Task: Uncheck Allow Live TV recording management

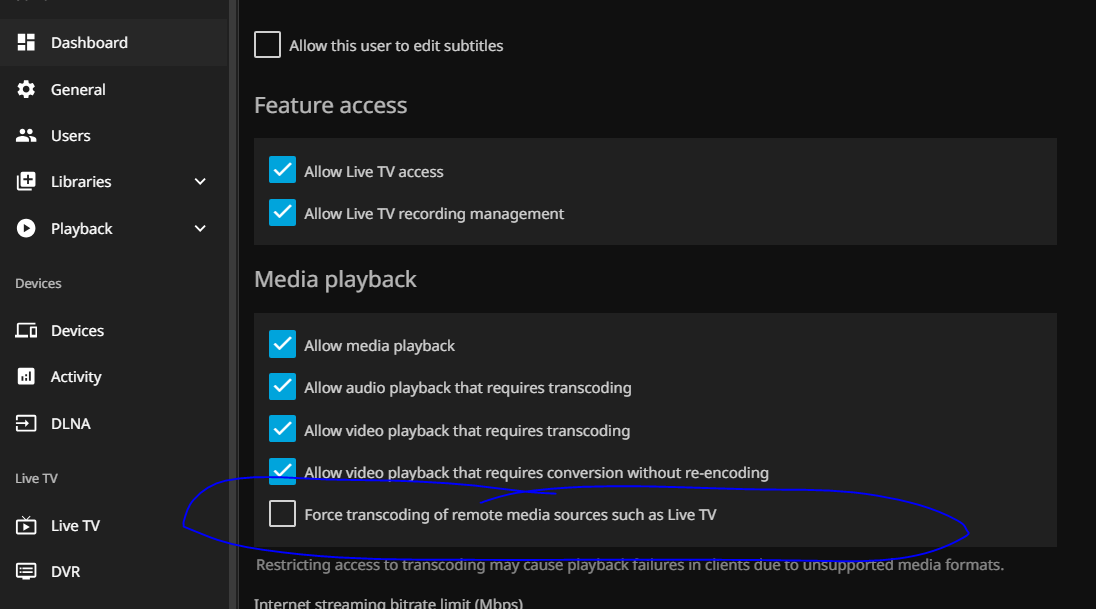Action: tap(283, 213)
